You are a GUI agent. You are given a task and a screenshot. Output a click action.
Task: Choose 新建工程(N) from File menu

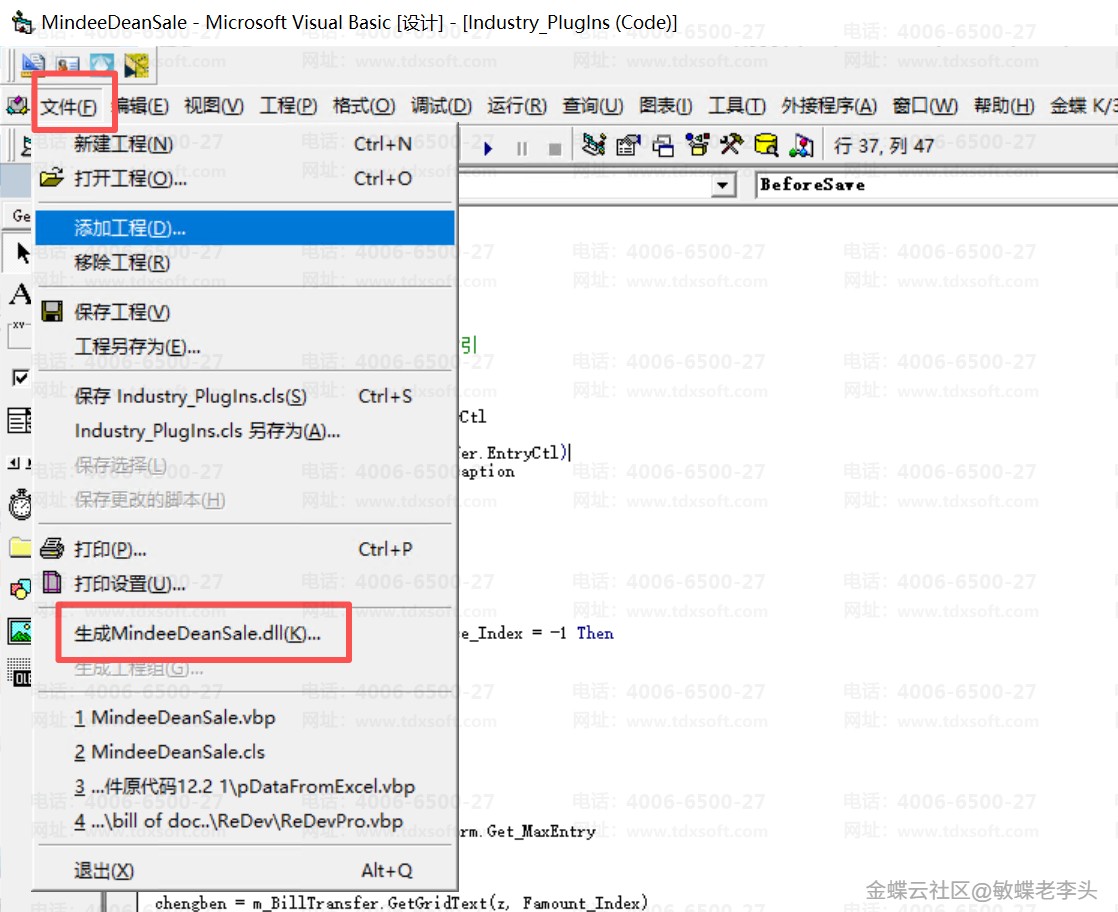245,144
